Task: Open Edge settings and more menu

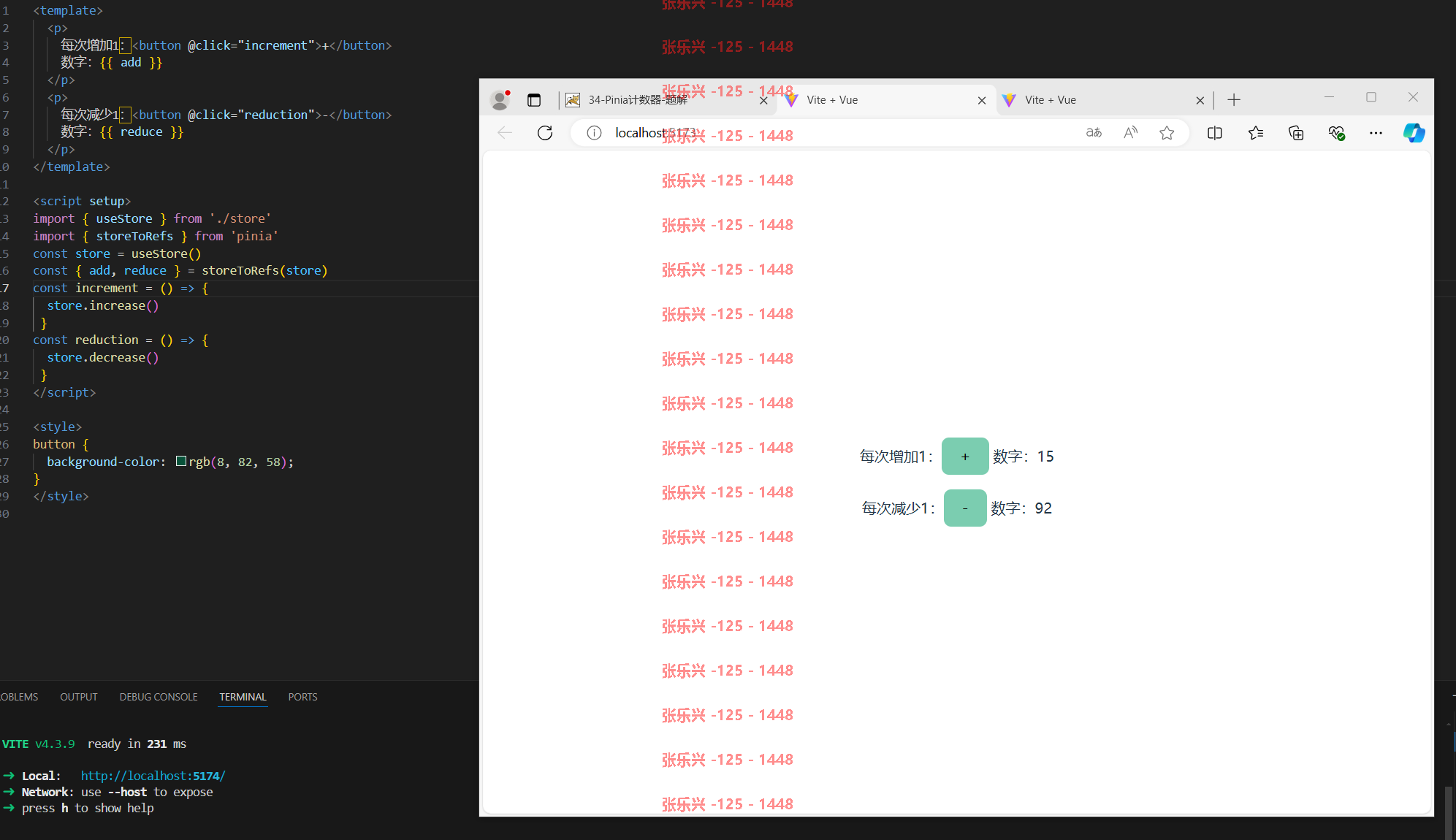Action: [1376, 133]
